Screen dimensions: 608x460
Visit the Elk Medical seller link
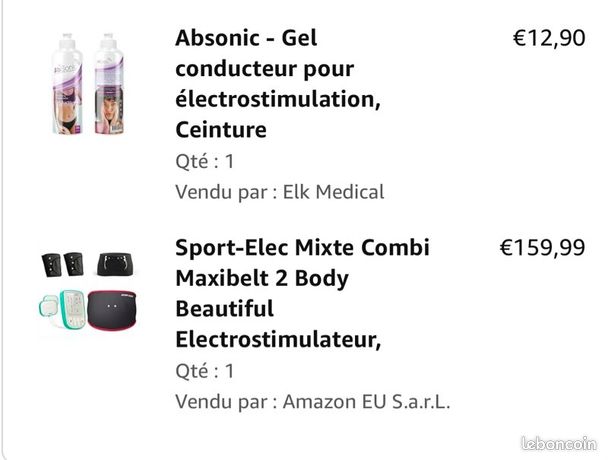333,192
